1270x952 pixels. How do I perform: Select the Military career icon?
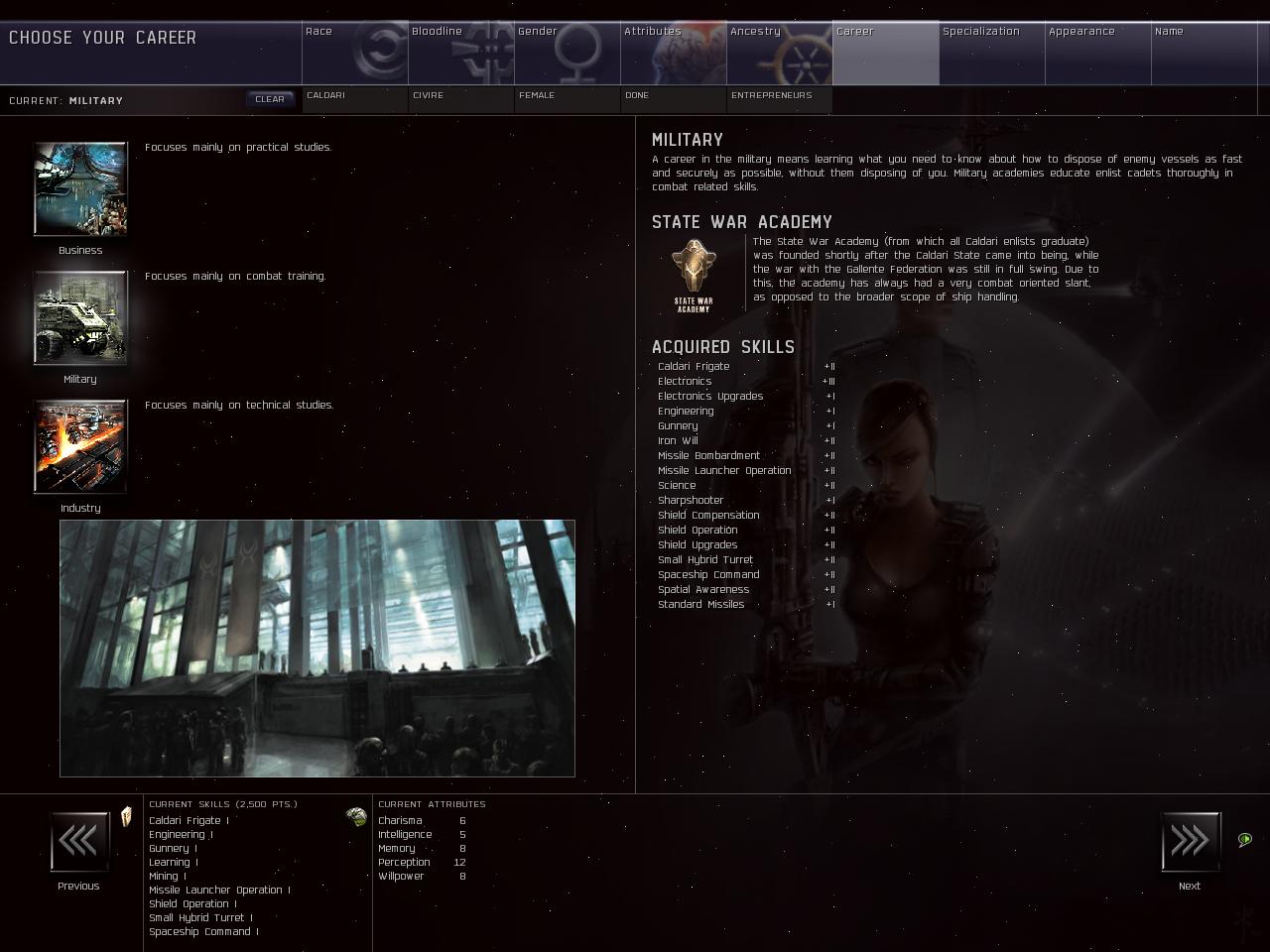(x=80, y=317)
